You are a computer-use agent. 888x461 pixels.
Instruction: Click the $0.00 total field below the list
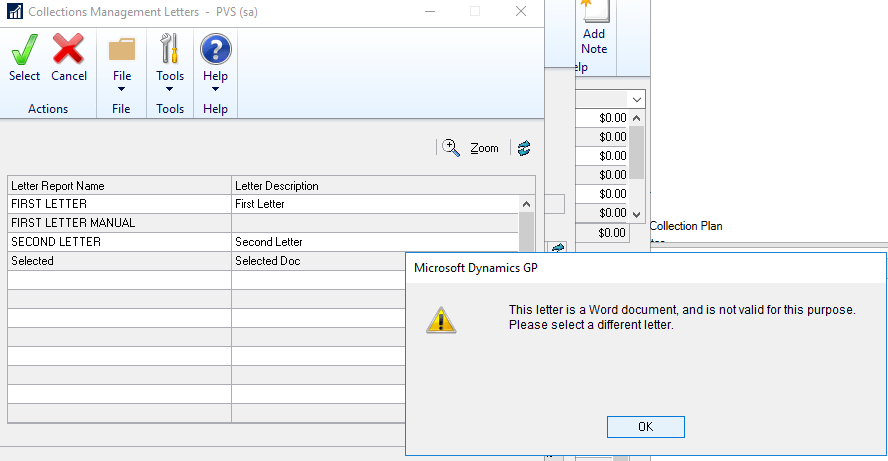click(603, 233)
